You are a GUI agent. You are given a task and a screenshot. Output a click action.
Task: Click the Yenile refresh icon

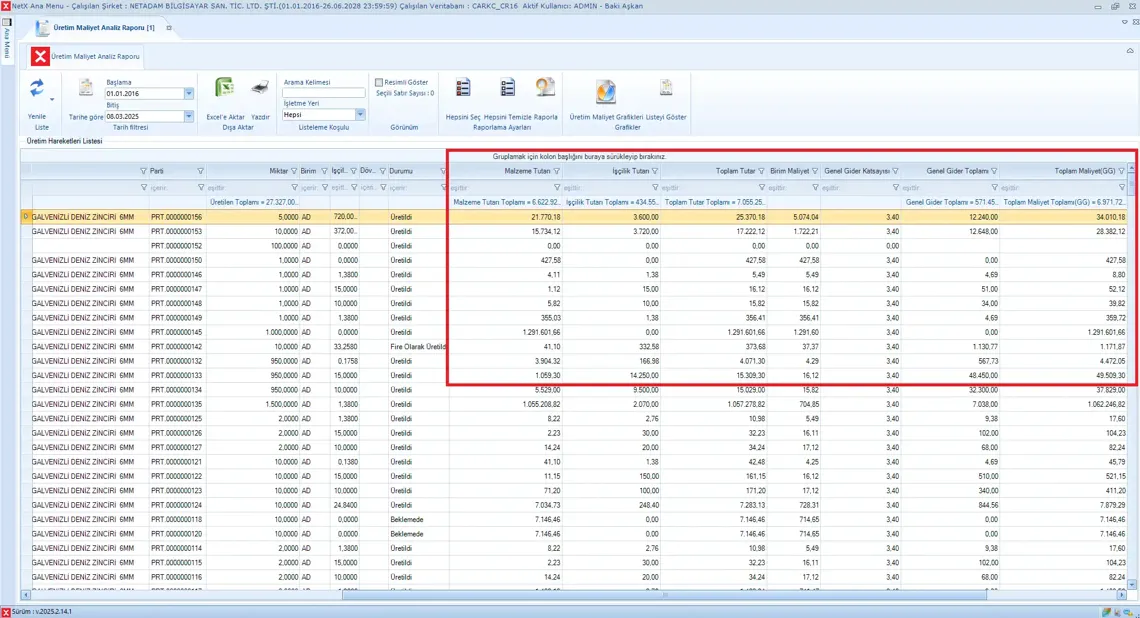(x=38, y=87)
